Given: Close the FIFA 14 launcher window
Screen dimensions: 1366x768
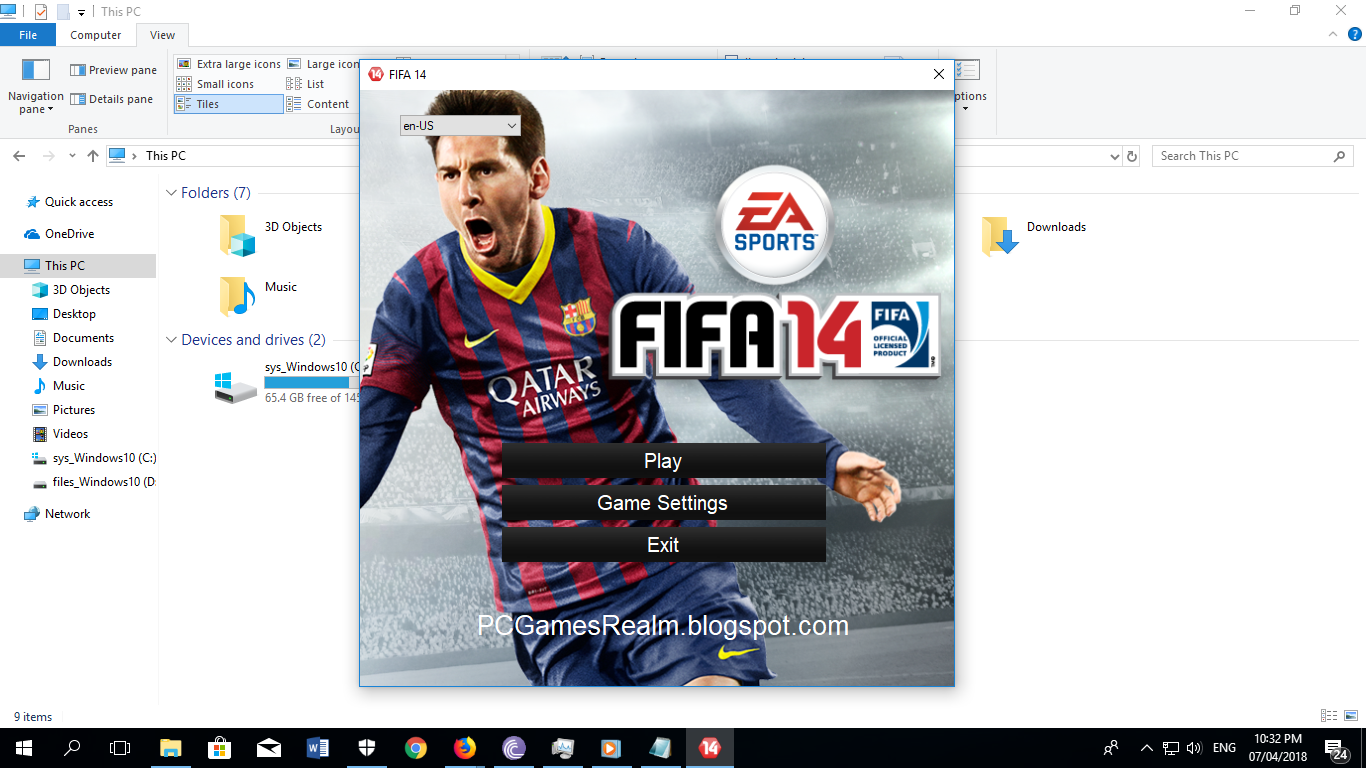Looking at the screenshot, I should point(938,74).
